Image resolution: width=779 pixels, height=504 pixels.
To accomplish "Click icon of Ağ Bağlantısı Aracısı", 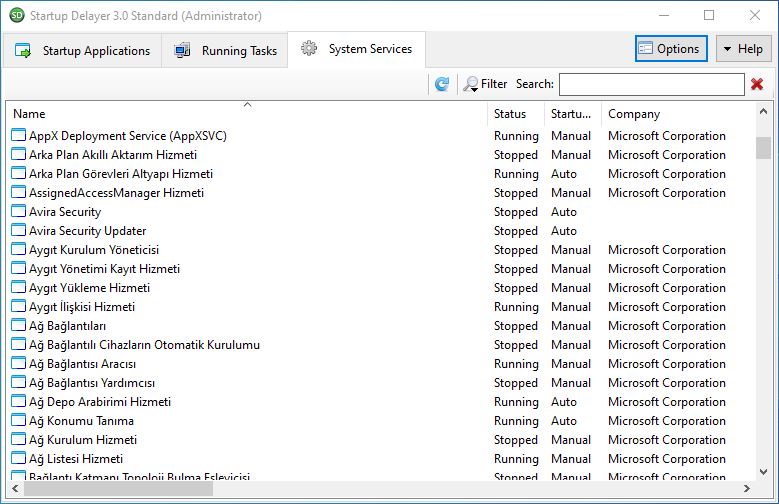I will (18, 363).
